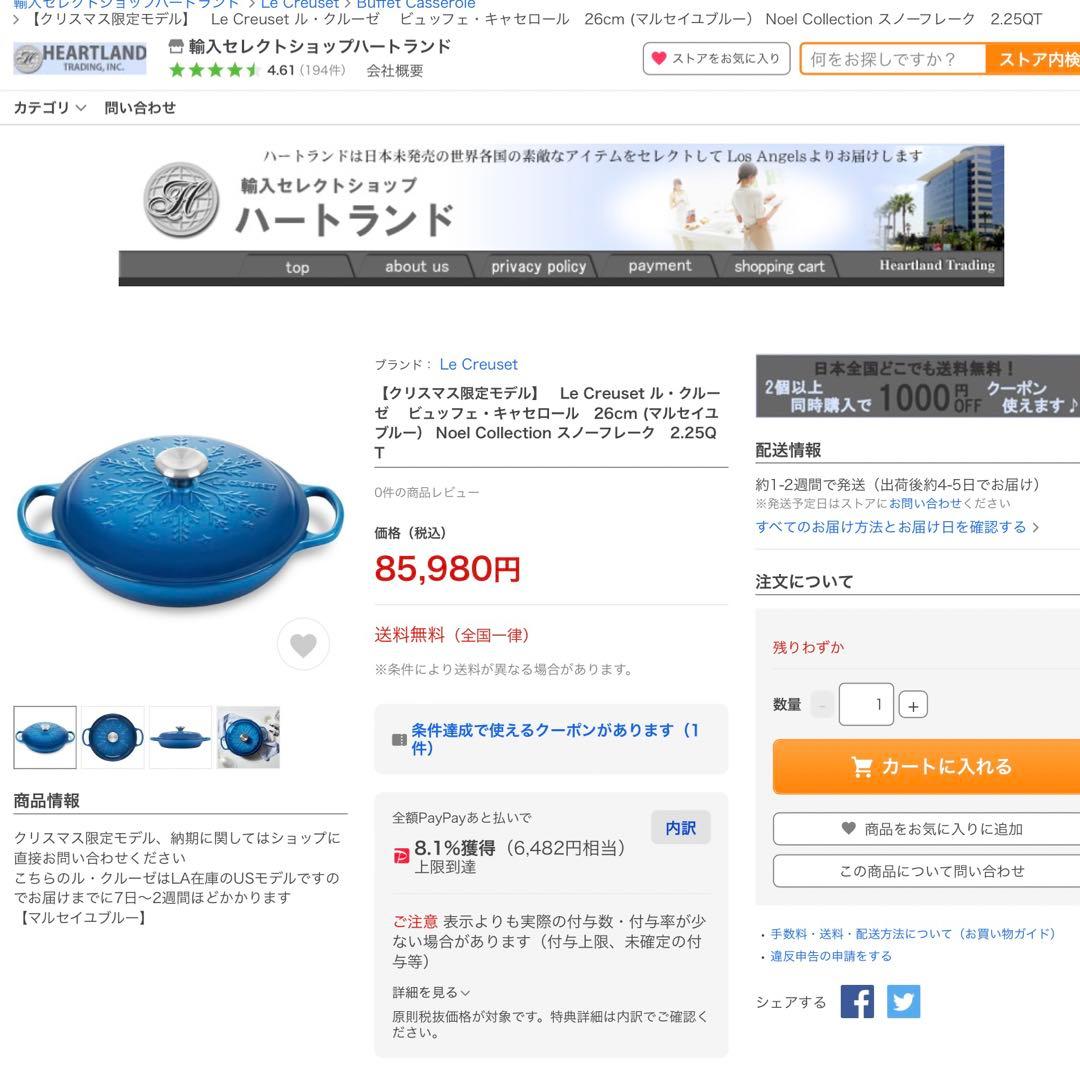
Task: Share the product on Facebook
Action: click(x=857, y=1001)
